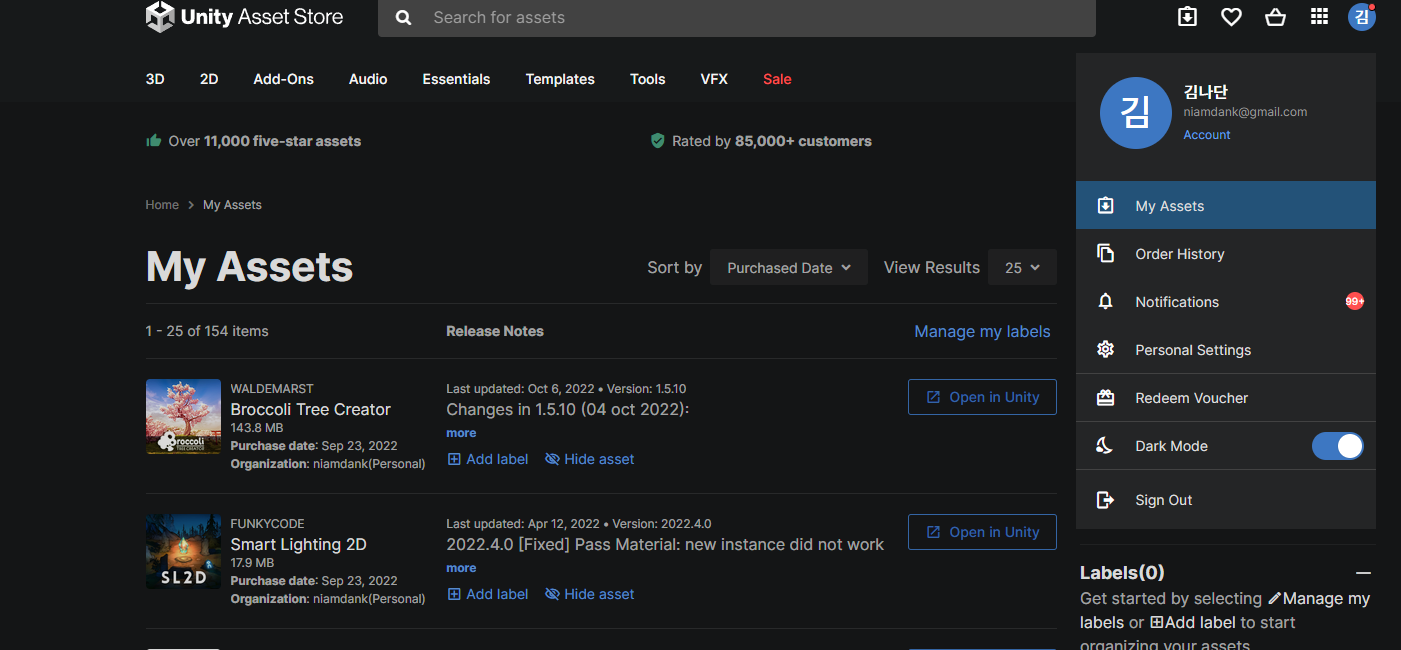Open the My Assets download icon in header
The image size is (1401, 650).
coord(1187,17)
